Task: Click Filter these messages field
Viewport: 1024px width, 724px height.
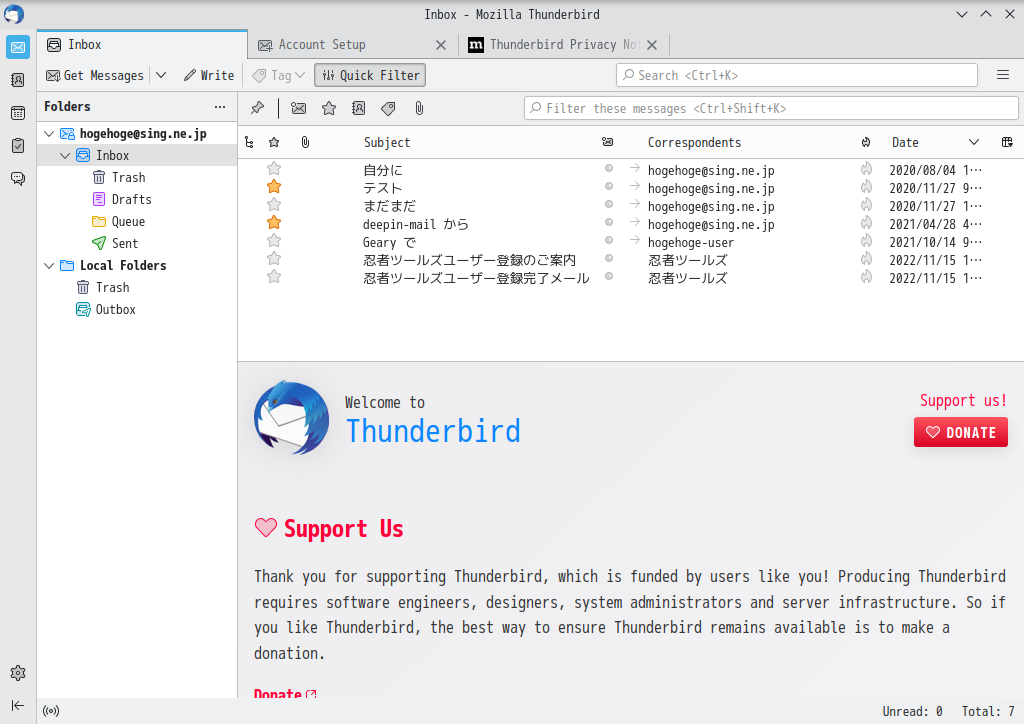Action: tap(771, 108)
